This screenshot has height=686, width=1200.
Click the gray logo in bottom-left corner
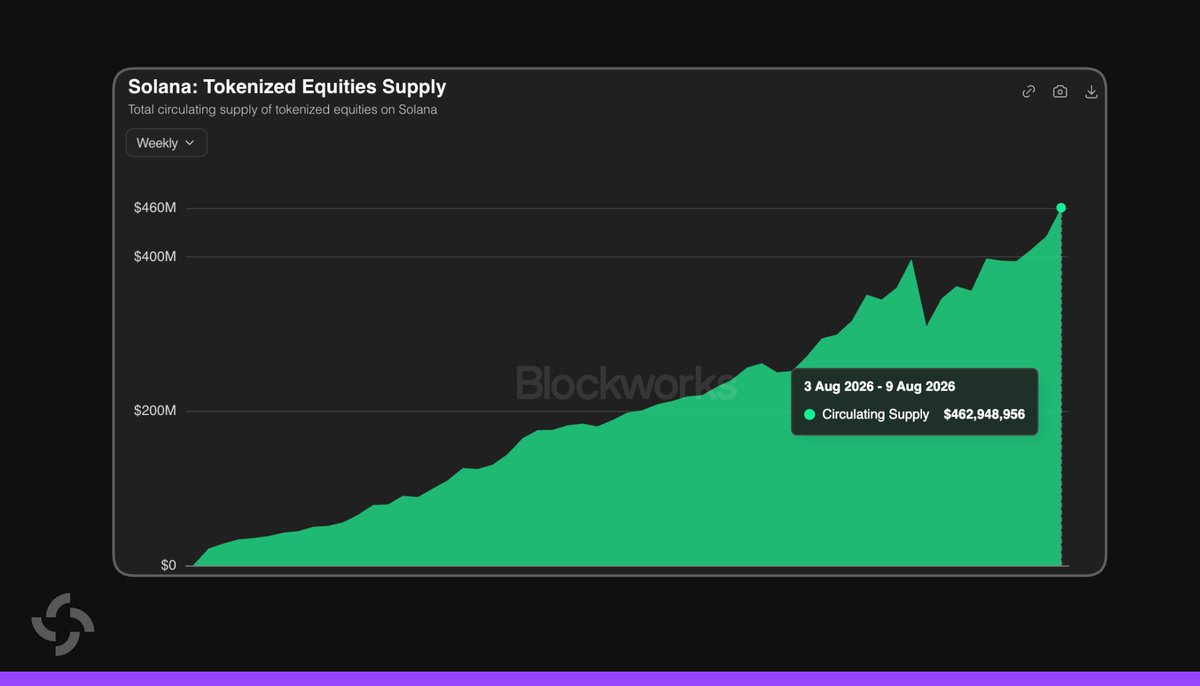pyautogui.click(x=63, y=624)
